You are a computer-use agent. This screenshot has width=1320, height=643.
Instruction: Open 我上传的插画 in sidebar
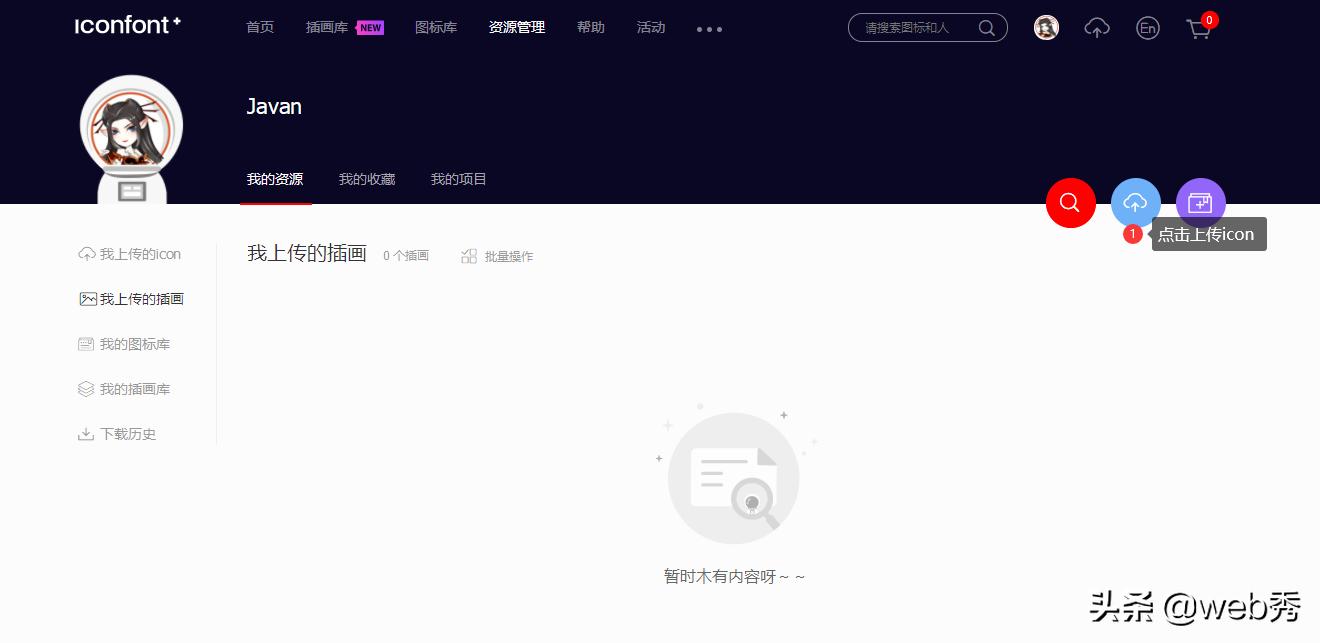coord(131,299)
